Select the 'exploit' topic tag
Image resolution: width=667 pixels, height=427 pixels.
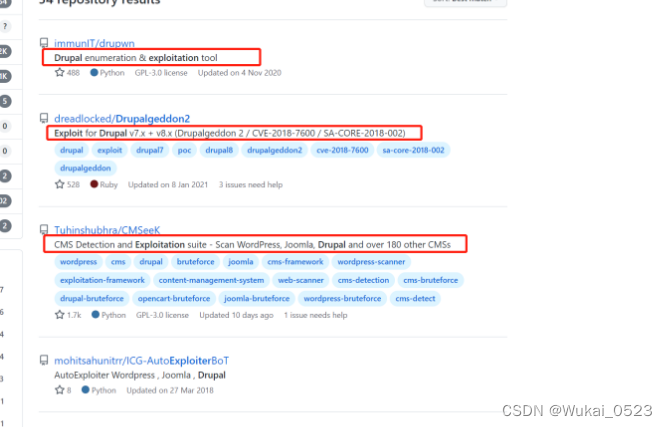(x=109, y=150)
